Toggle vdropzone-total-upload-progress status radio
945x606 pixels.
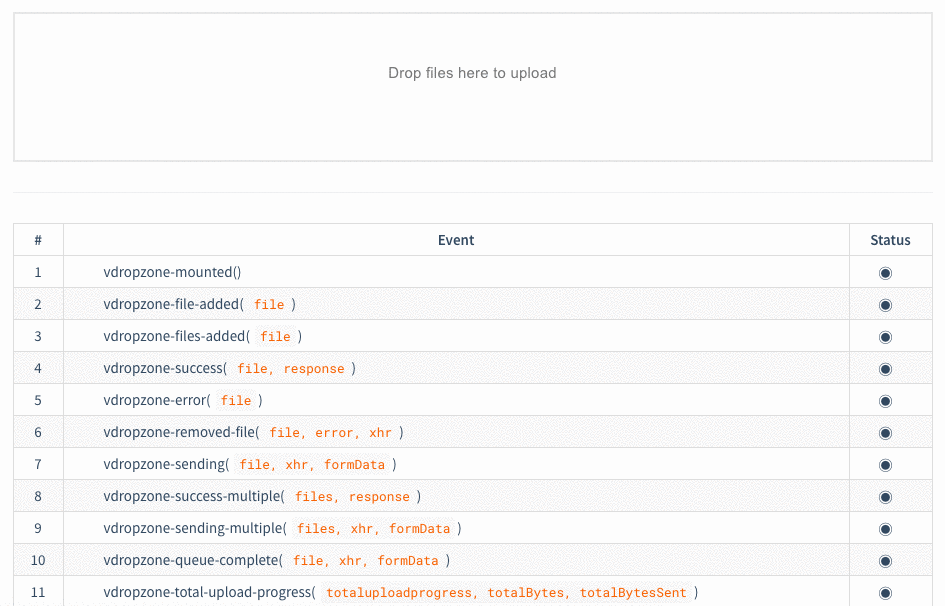tap(885, 593)
